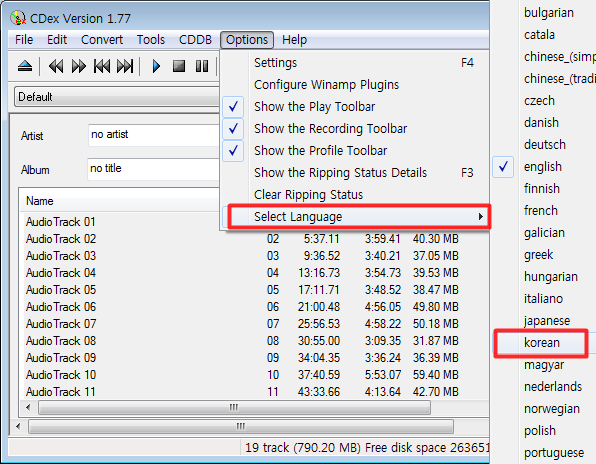Image resolution: width=596 pixels, height=464 pixels.
Task: Choose Configure Winamp Plugins
Action: pos(355,85)
